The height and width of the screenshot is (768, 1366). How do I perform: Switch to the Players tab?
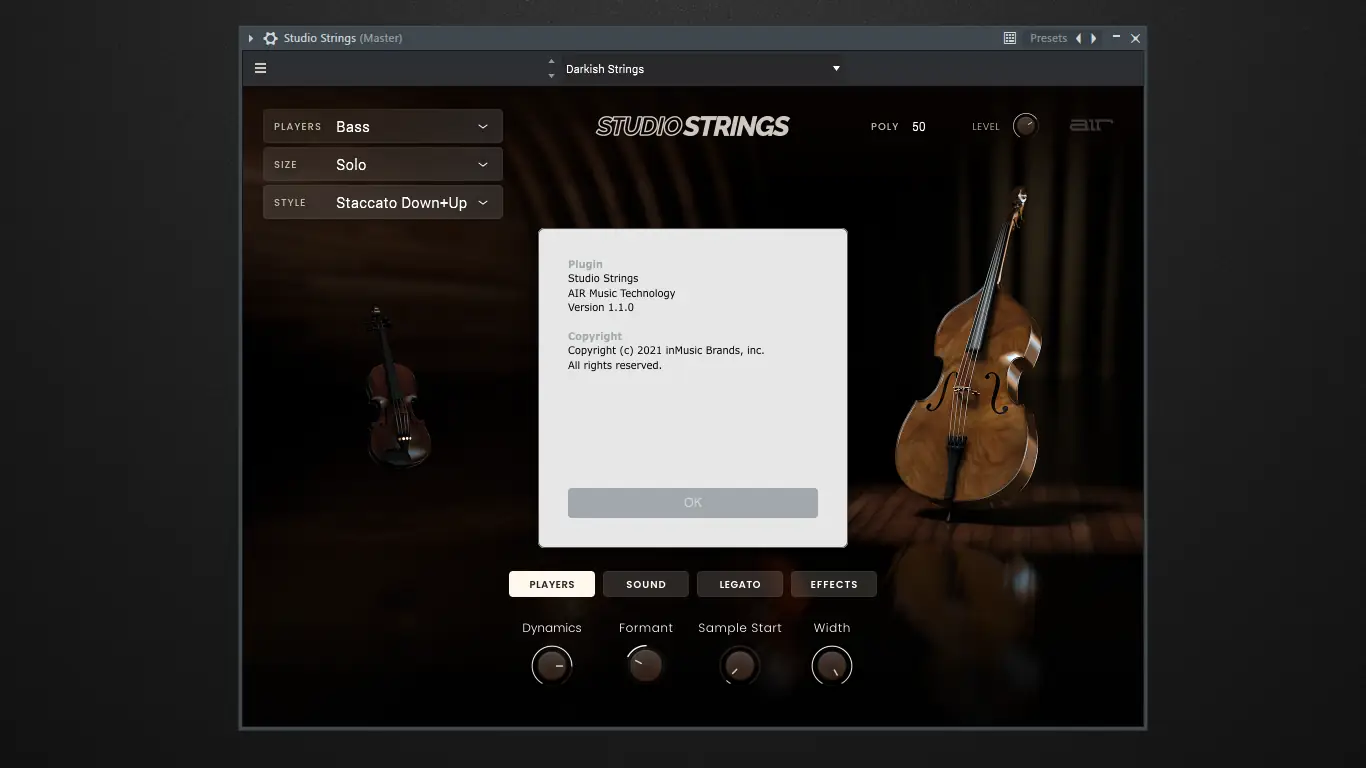(552, 584)
